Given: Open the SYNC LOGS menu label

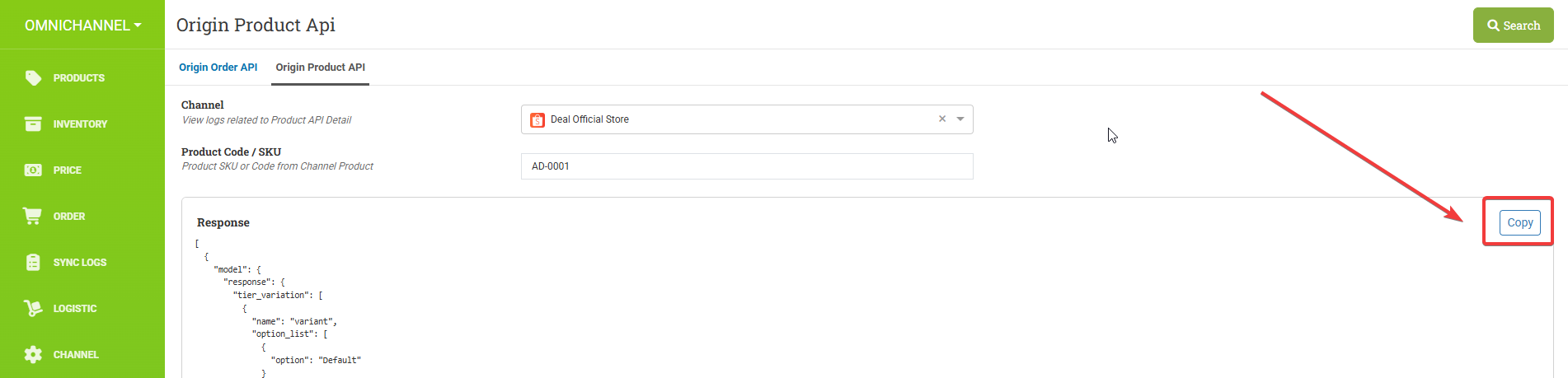Looking at the screenshot, I should pyautogui.click(x=80, y=263).
